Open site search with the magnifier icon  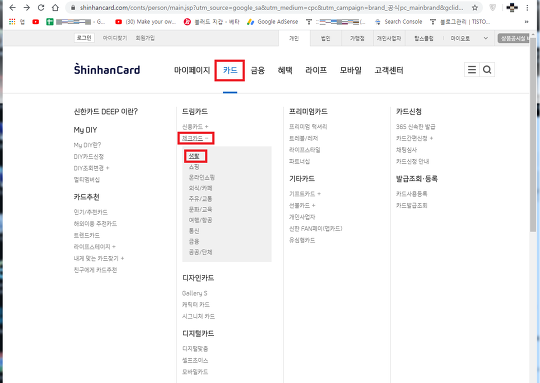(487, 70)
